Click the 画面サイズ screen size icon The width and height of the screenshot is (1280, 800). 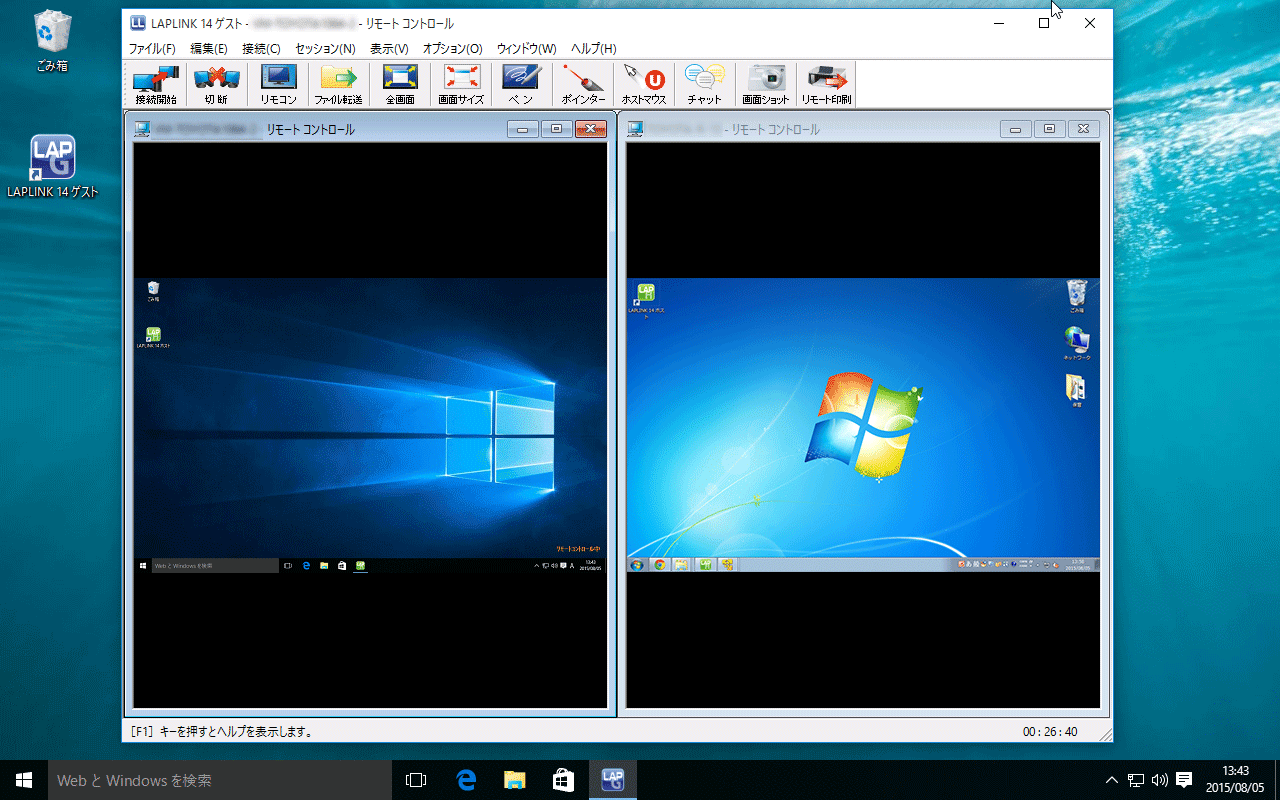coord(461,84)
